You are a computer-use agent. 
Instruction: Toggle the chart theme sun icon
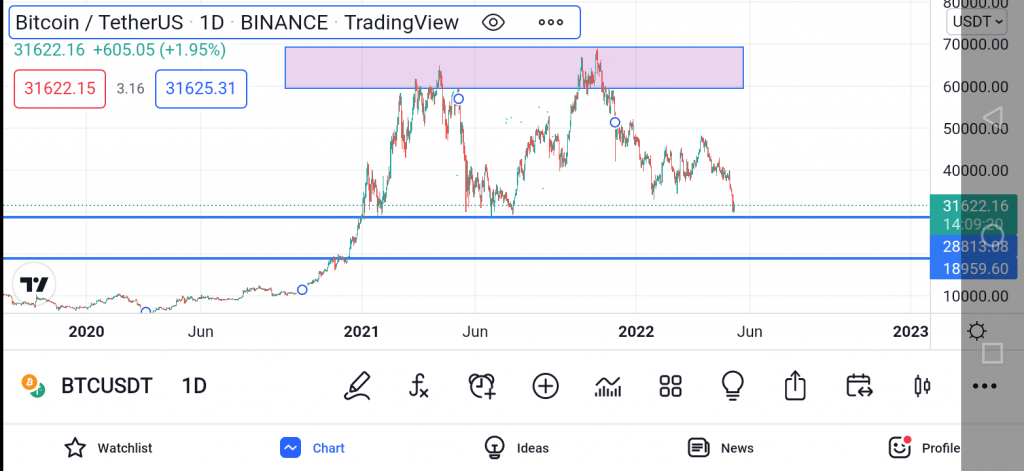coord(977,331)
